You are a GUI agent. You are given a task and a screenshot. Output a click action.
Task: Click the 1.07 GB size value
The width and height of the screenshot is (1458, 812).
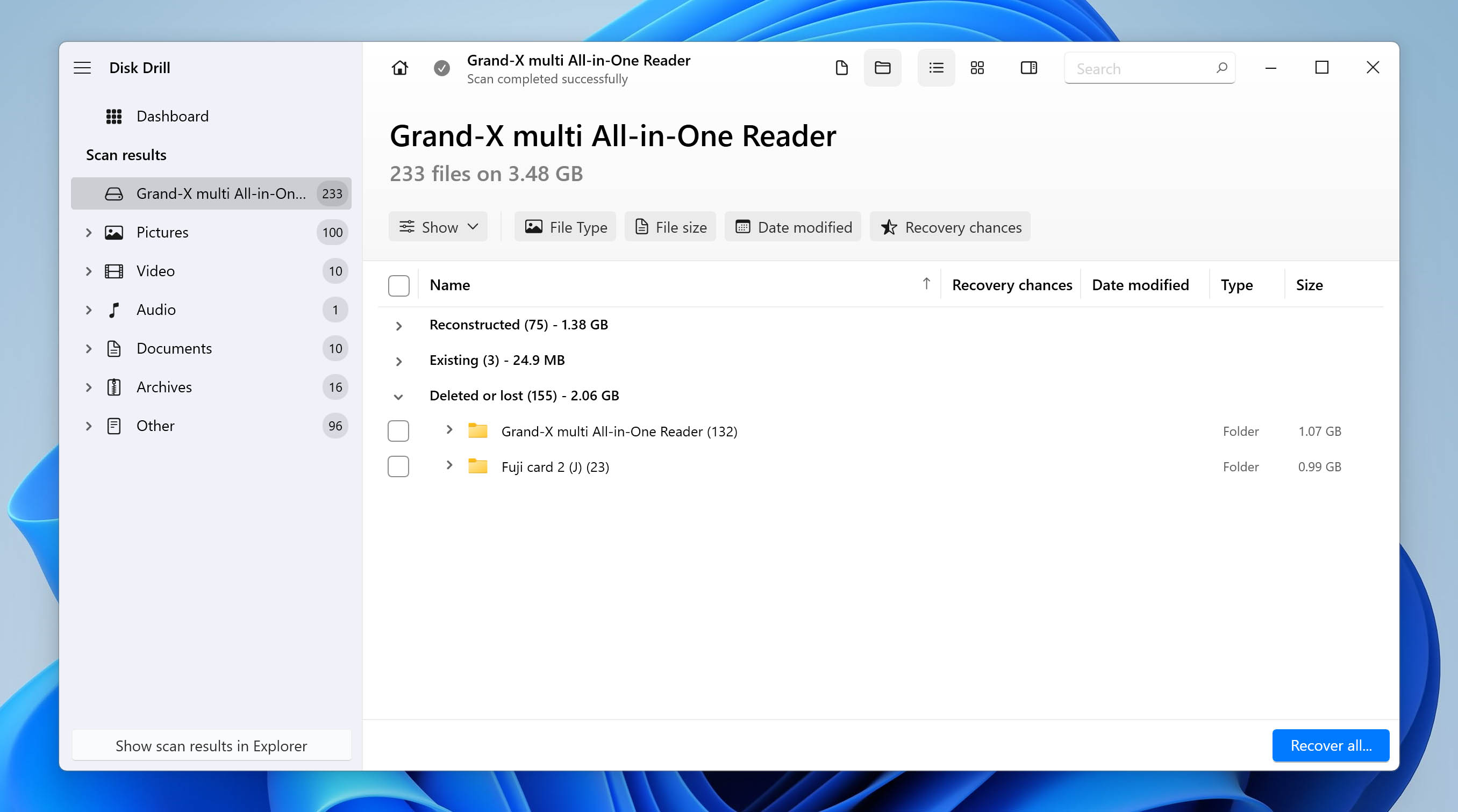(x=1319, y=432)
